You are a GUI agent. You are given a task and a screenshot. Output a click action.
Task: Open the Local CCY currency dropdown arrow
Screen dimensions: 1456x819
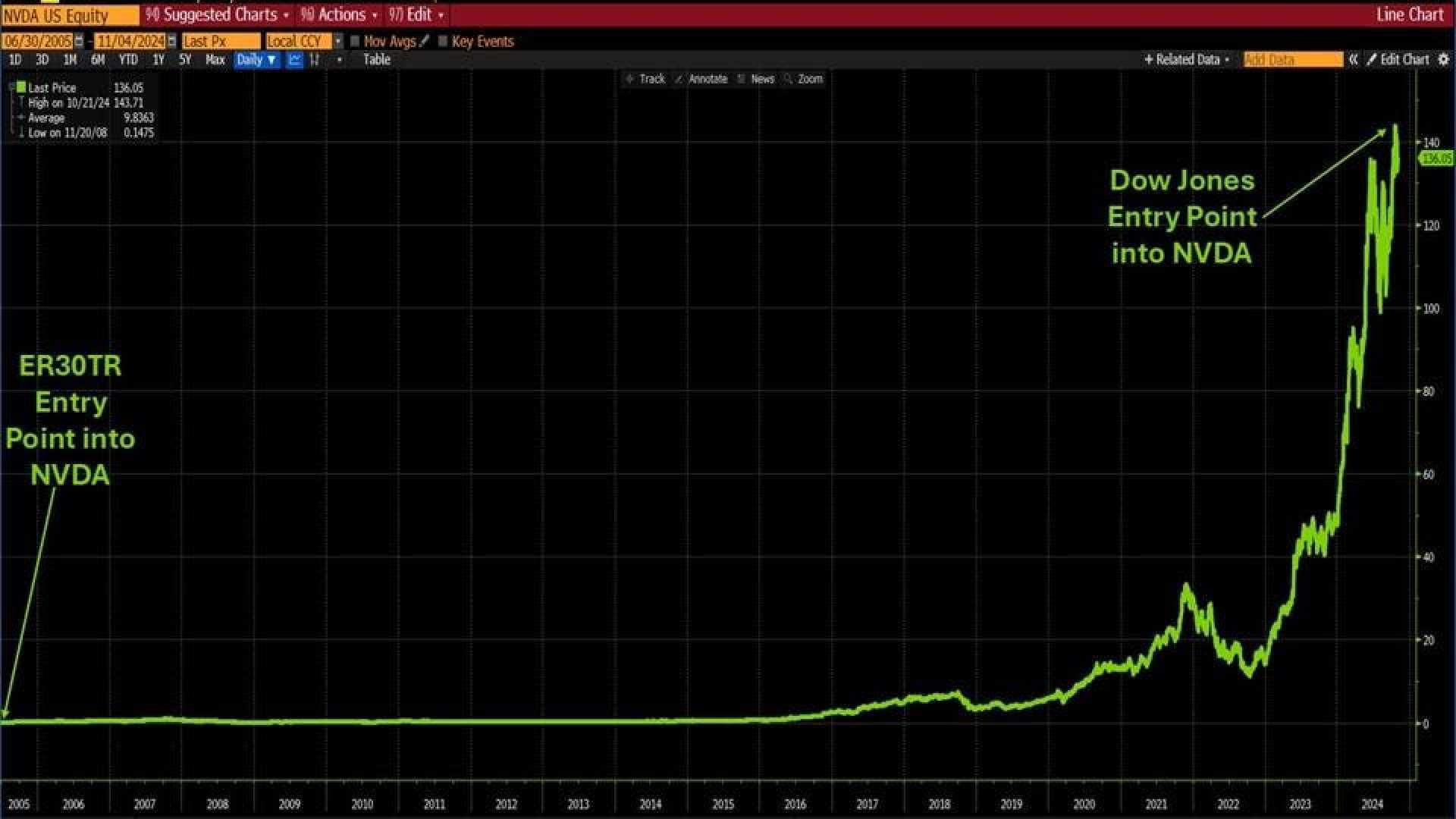click(338, 41)
